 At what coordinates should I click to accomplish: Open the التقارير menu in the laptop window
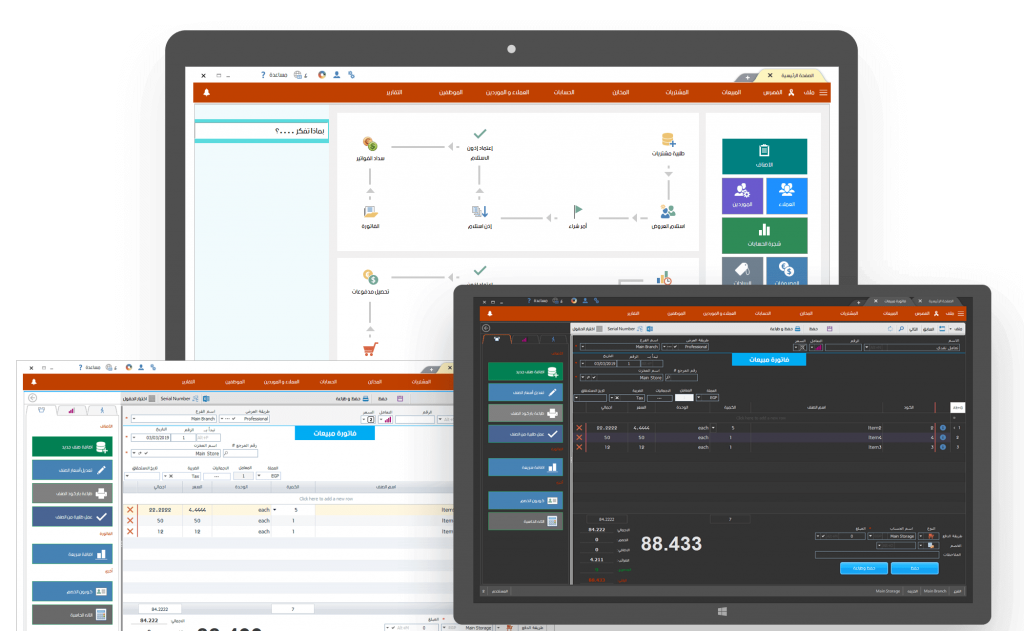click(394, 93)
